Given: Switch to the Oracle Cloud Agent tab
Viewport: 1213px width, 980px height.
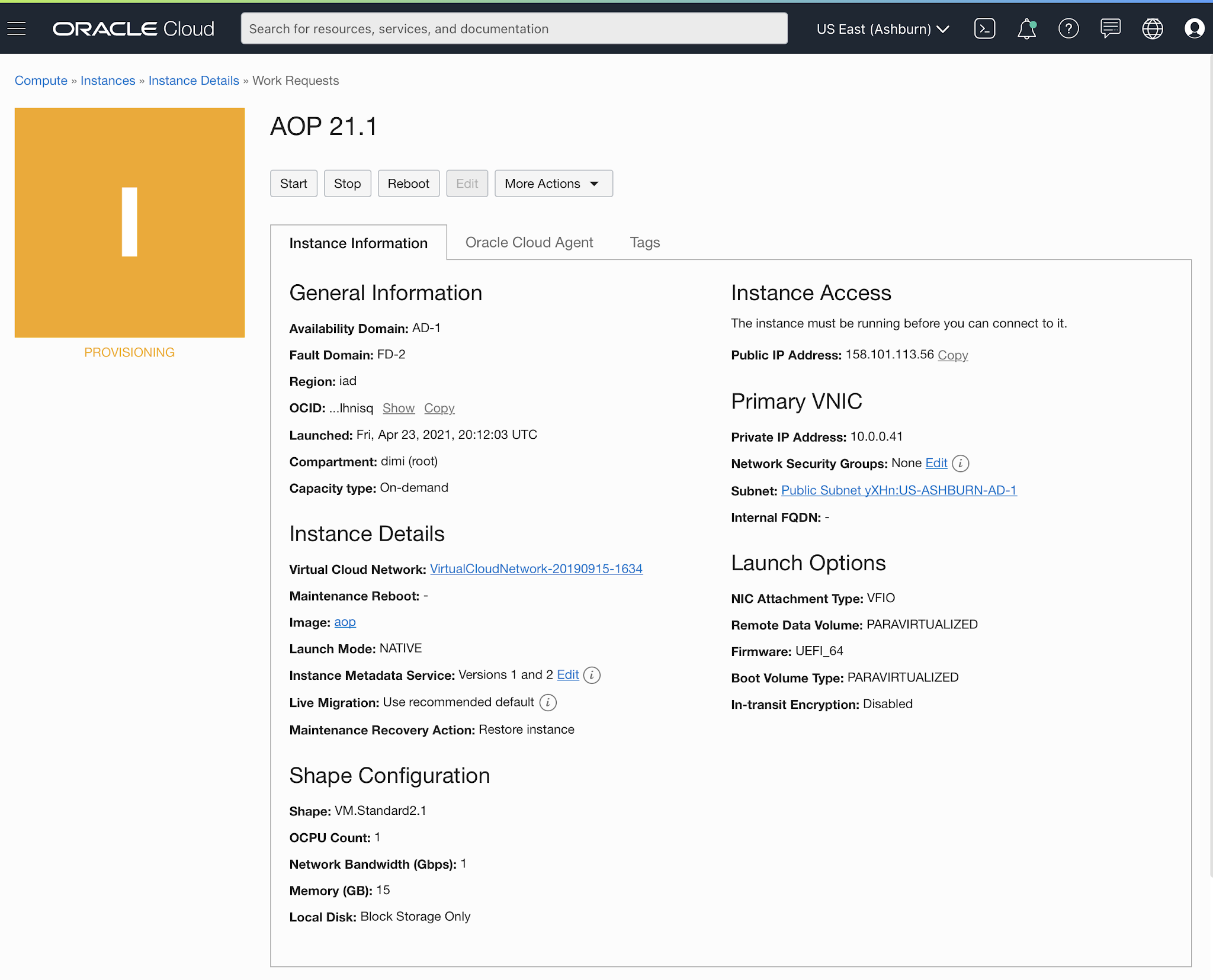Looking at the screenshot, I should pyautogui.click(x=529, y=242).
